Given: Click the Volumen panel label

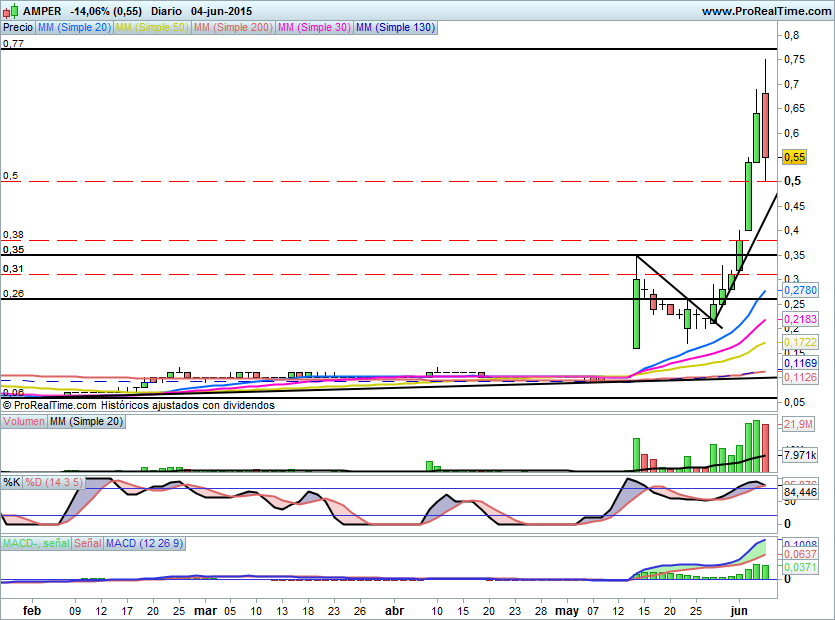Looking at the screenshot, I should (24, 422).
